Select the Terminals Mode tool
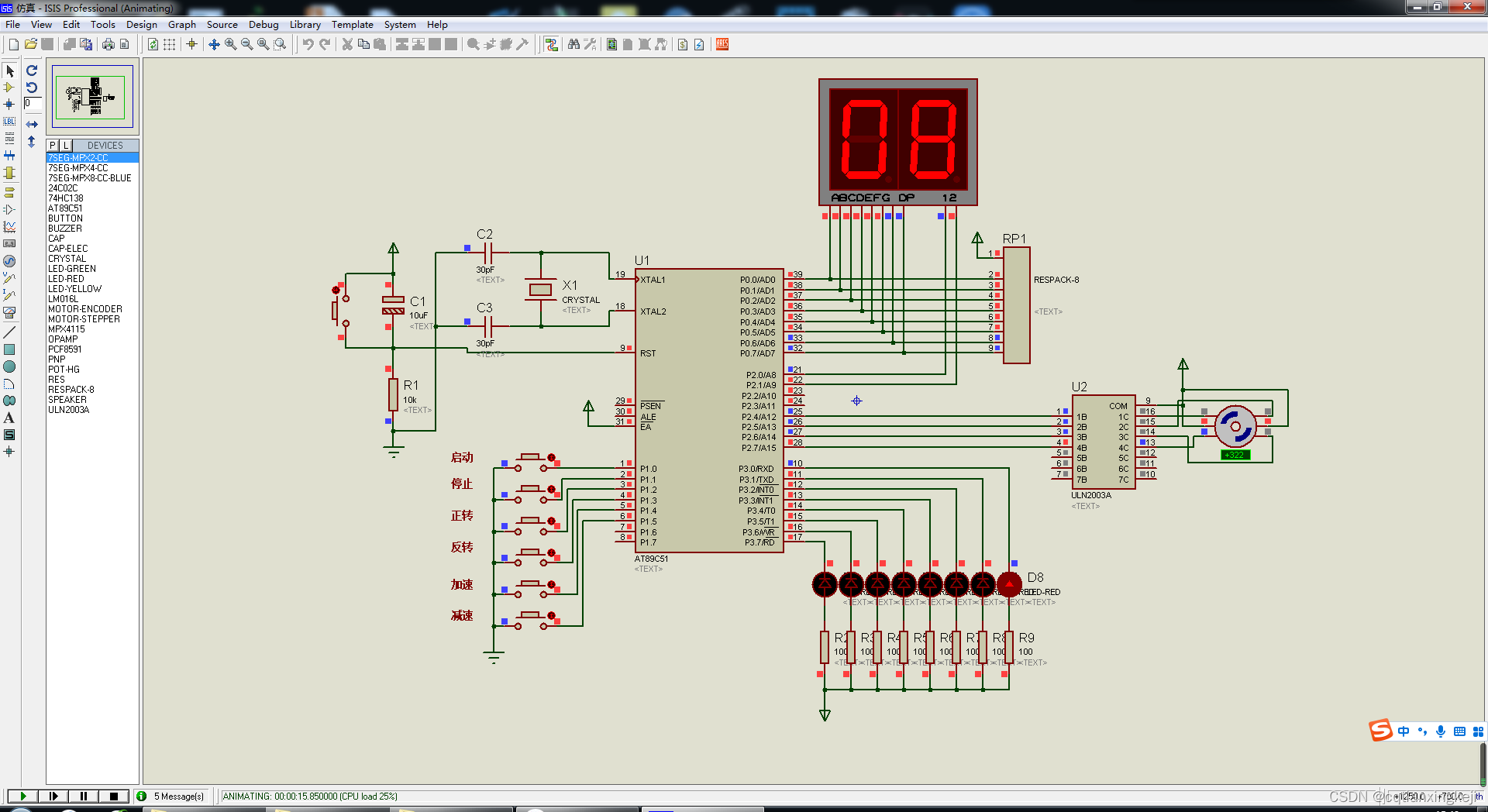The height and width of the screenshot is (812, 1488). (9, 192)
